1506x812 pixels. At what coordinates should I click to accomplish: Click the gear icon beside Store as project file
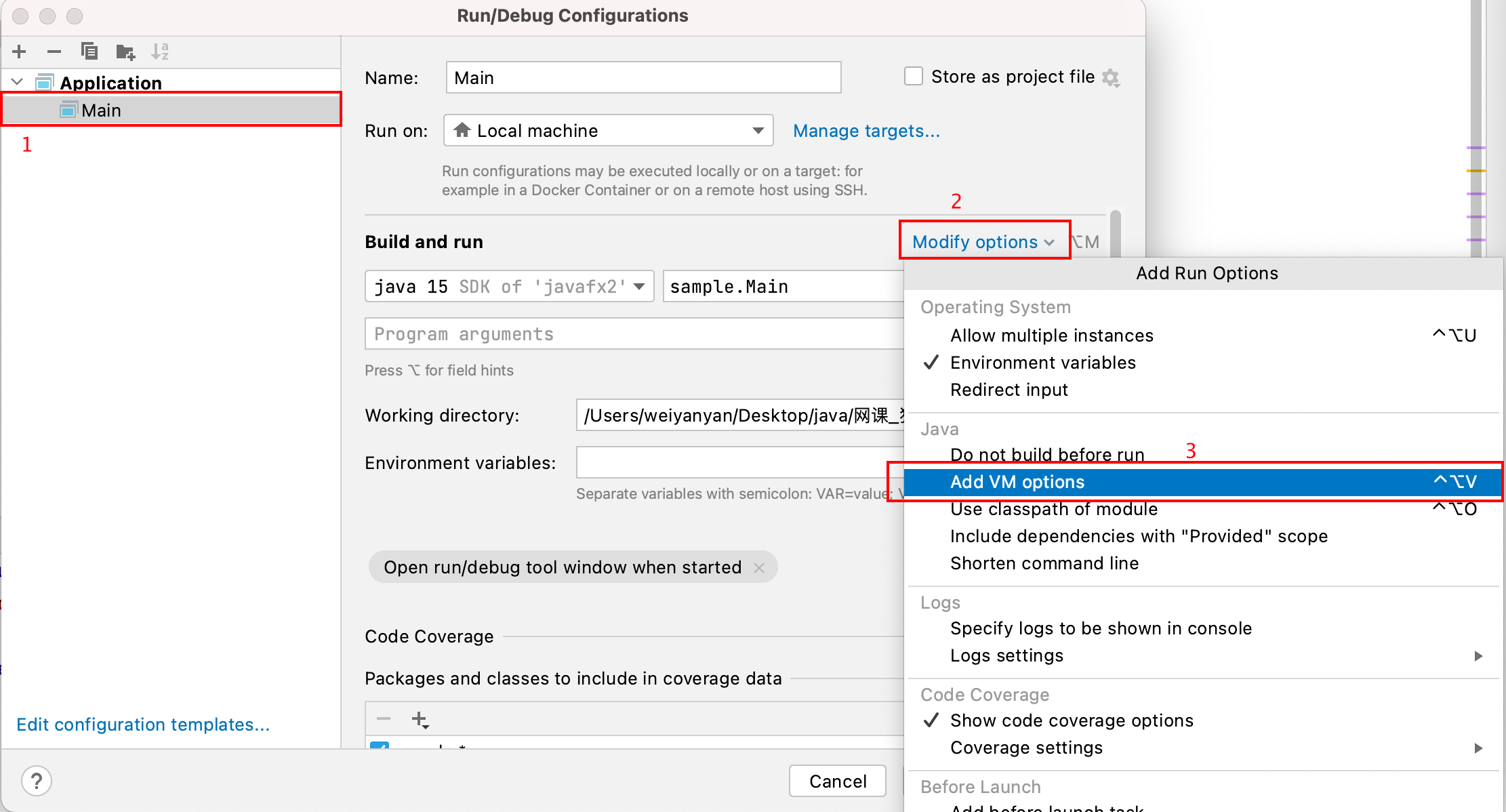pyautogui.click(x=1111, y=77)
